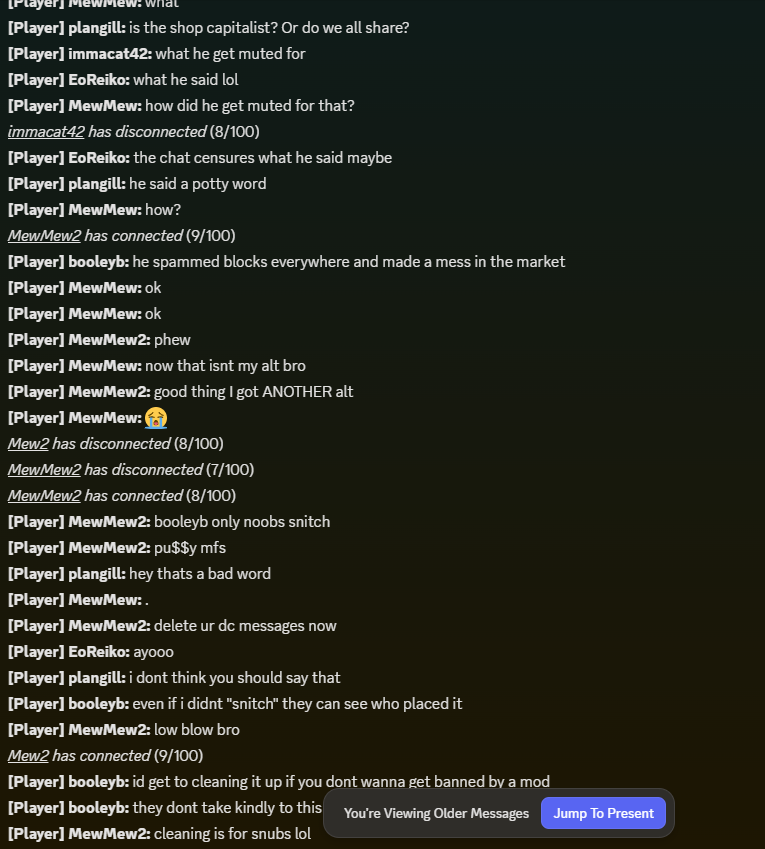
Task: Click MewMew2 link in first connected notice (9/100)
Action: [44, 236]
